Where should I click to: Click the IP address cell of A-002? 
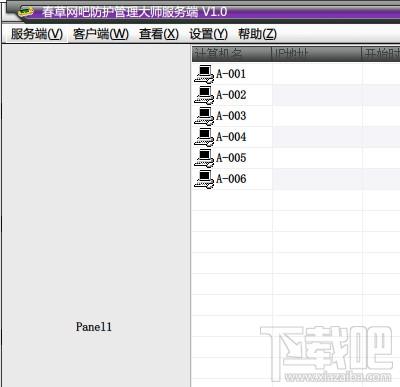point(317,95)
